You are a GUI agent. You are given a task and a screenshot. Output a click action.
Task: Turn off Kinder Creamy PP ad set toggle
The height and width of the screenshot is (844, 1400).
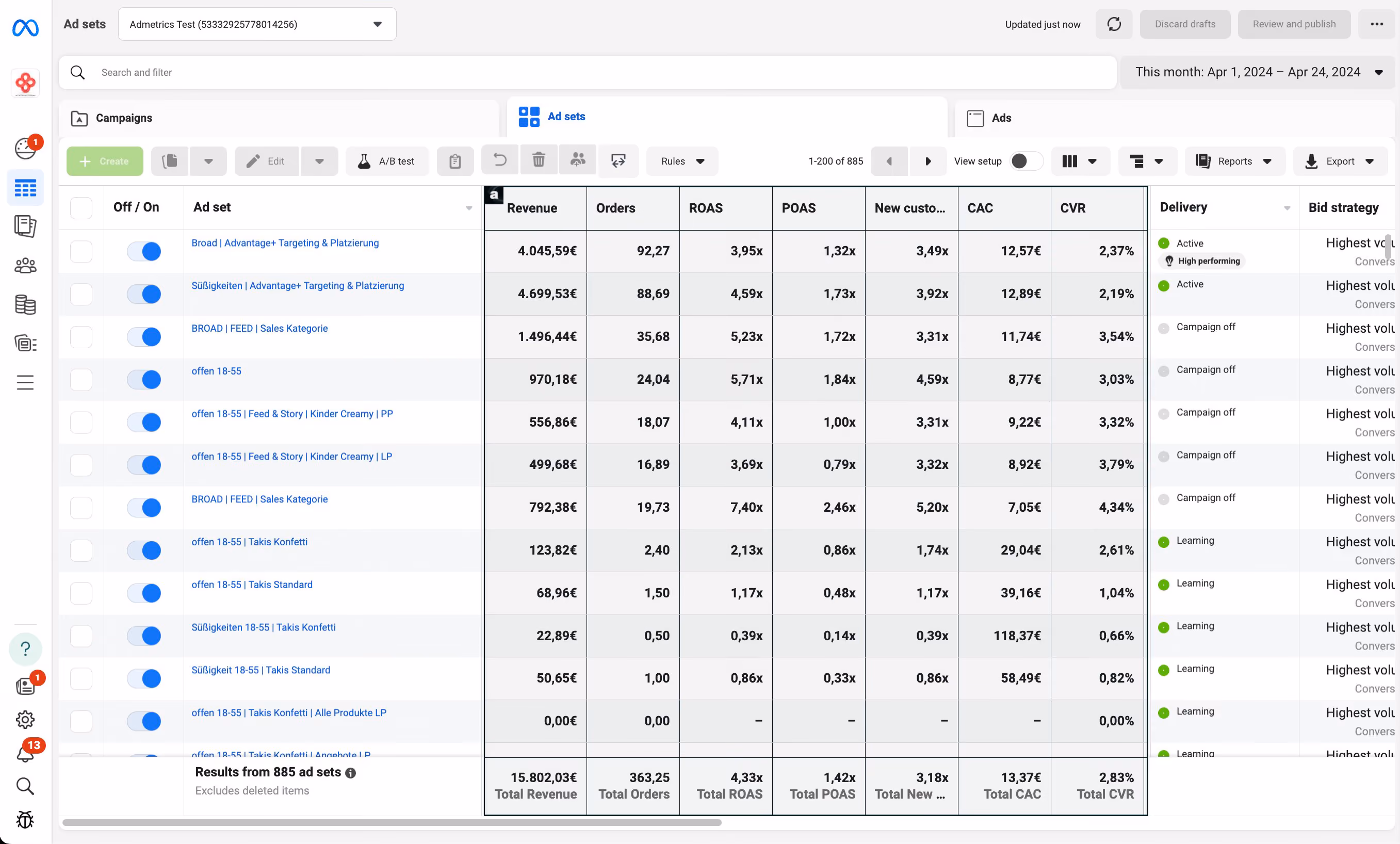click(144, 423)
